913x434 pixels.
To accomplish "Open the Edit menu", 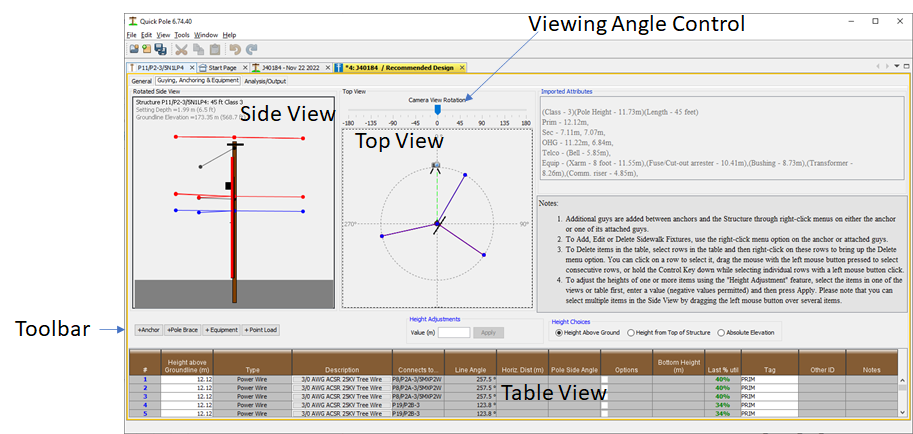I will (146, 35).
